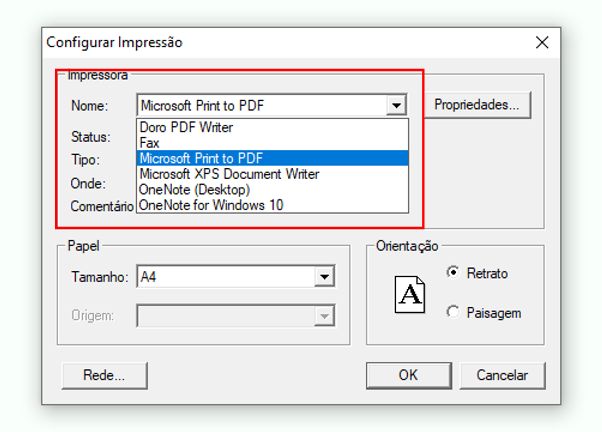Dismiss dialog with Cancelar button
Viewport: 602px width, 432px height.
coord(502,375)
